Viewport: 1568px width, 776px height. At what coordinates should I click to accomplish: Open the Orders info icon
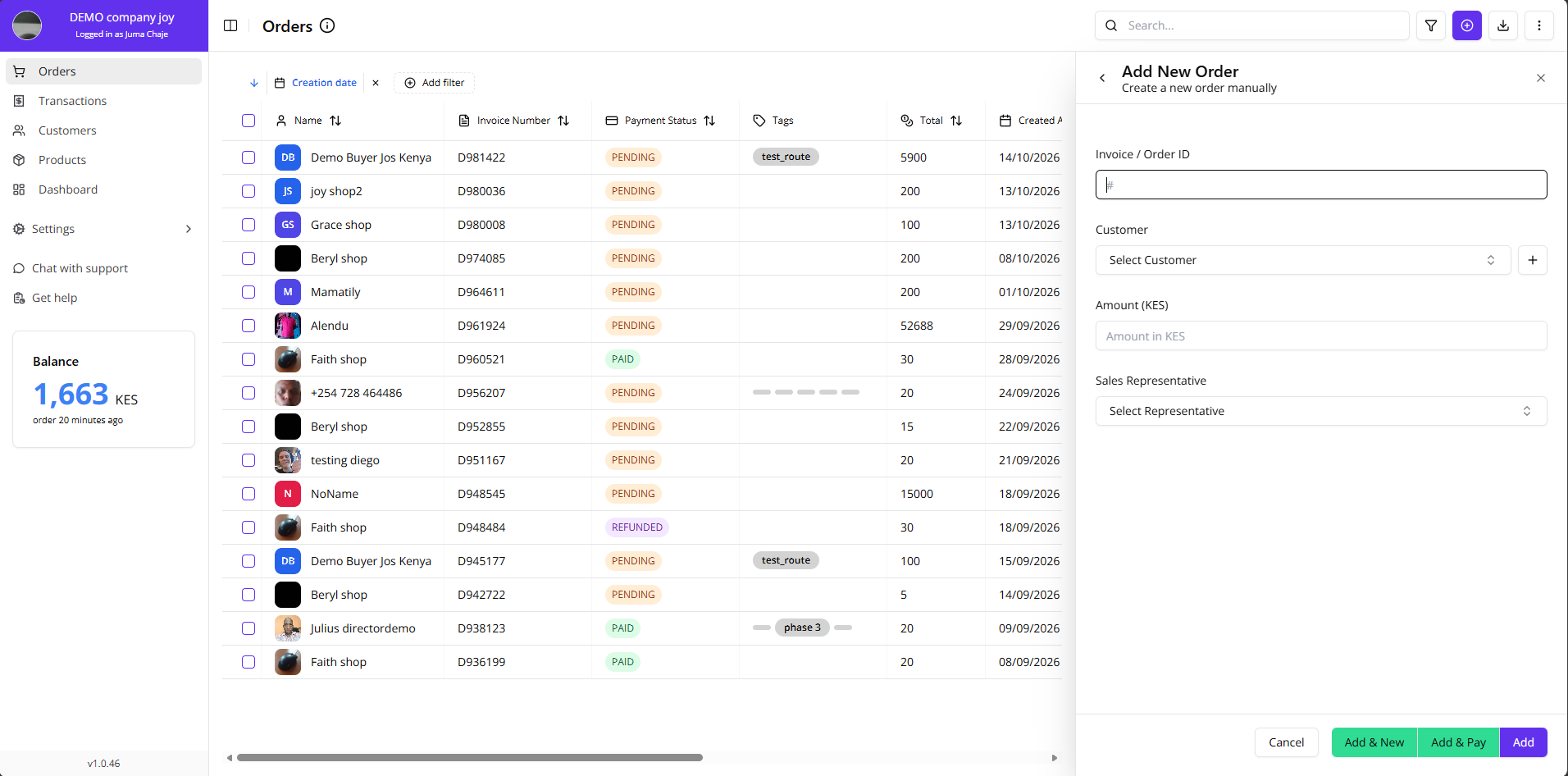tap(327, 25)
